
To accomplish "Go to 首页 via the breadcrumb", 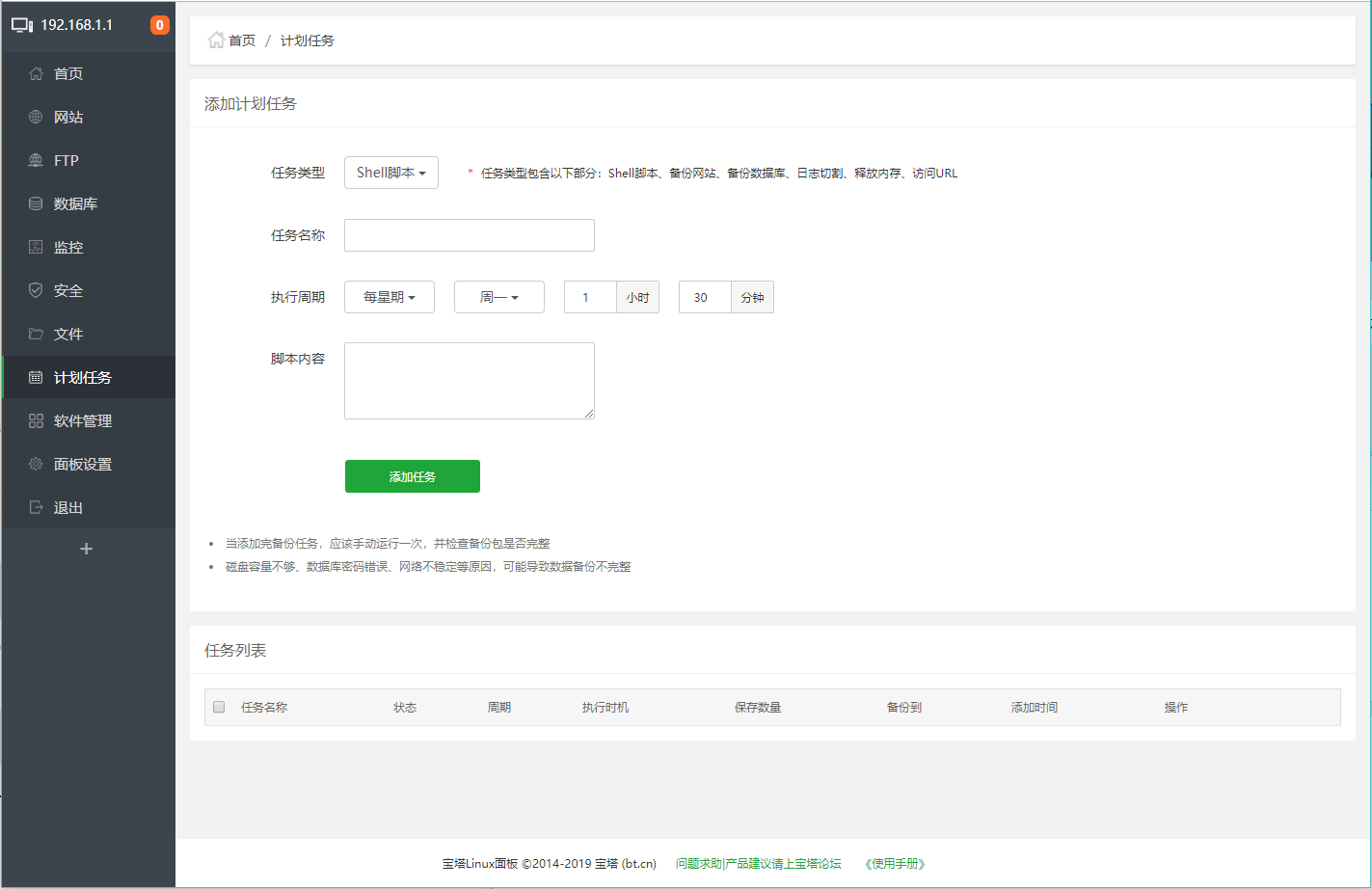I will pyautogui.click(x=238, y=40).
